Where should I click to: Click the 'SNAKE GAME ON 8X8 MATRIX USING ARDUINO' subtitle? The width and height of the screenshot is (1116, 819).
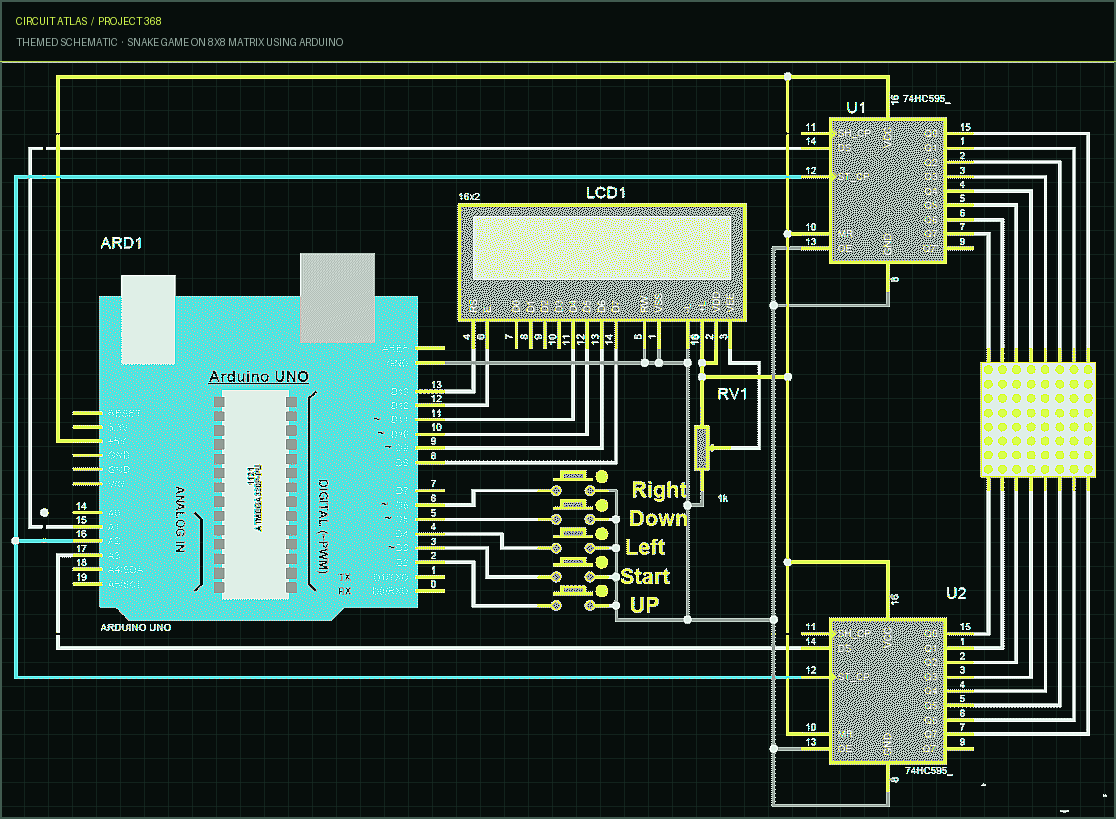[x=235, y=43]
